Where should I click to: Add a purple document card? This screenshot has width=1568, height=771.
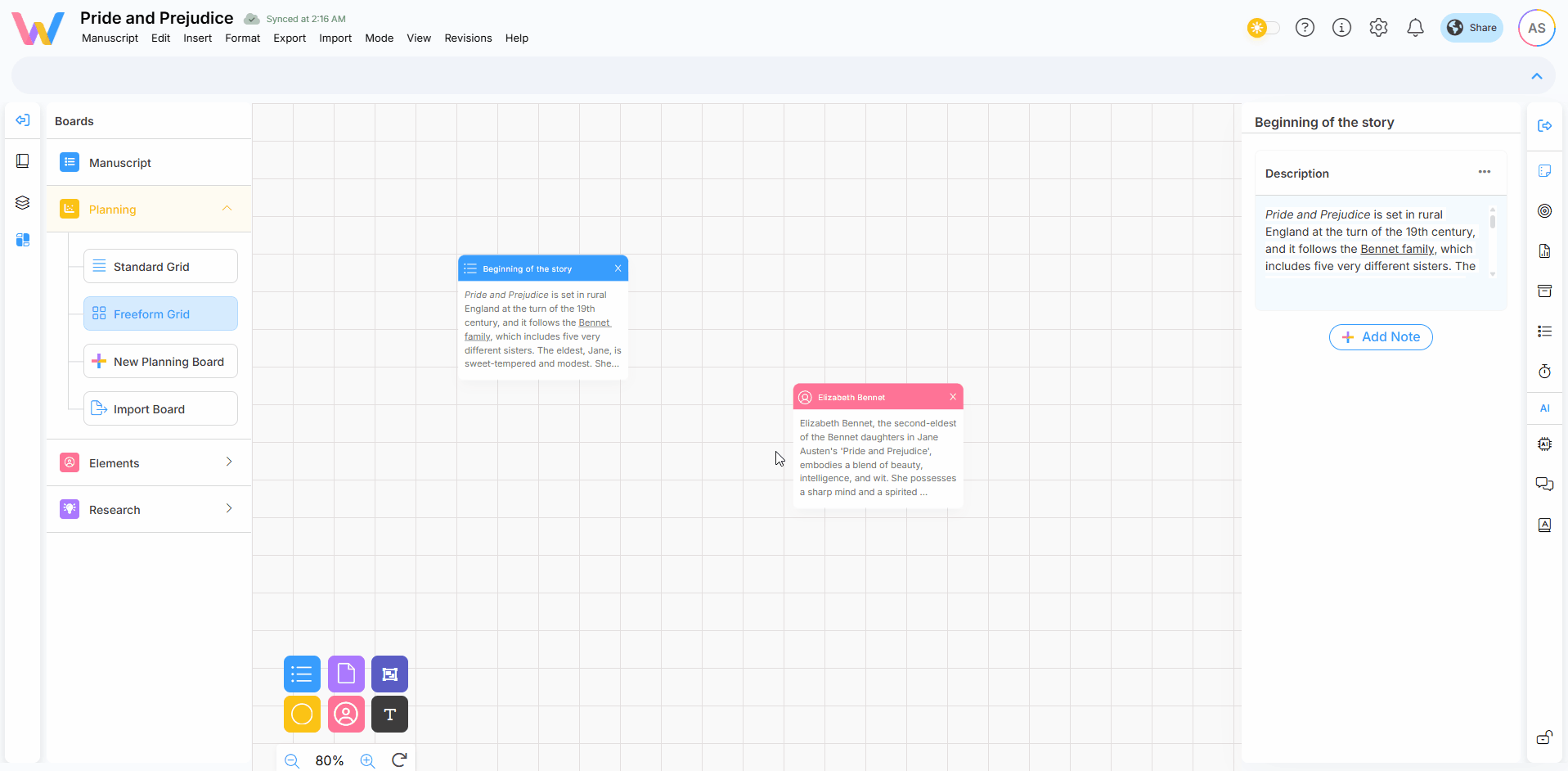[x=346, y=674]
